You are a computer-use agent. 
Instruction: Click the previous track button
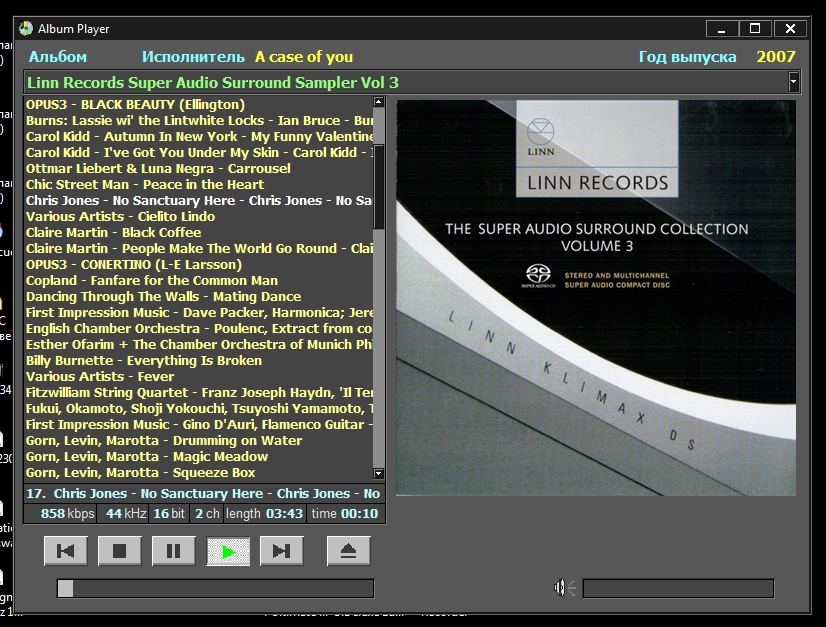click(x=65, y=551)
